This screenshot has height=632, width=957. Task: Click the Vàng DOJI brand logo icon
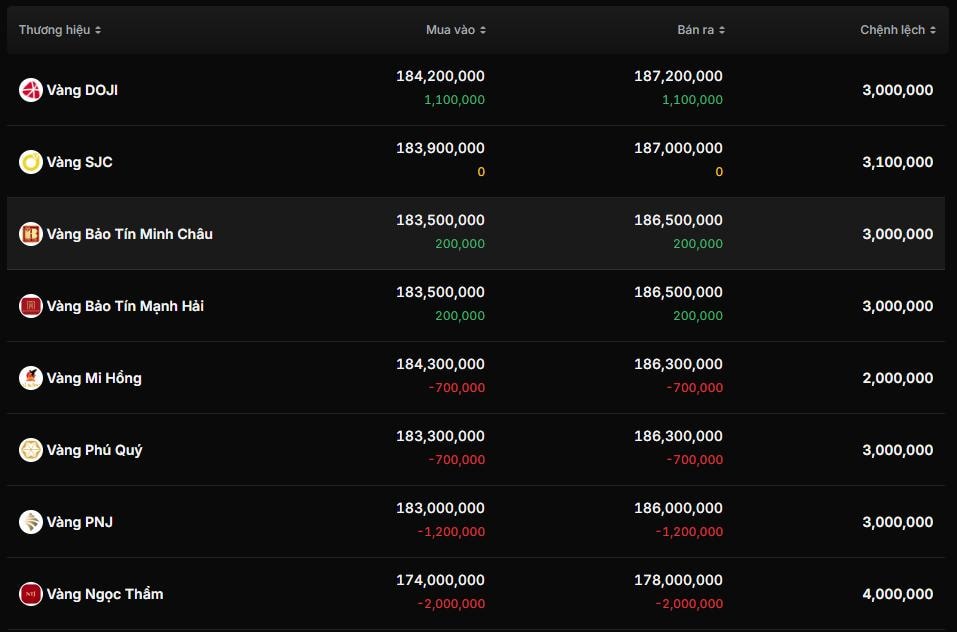(30, 90)
